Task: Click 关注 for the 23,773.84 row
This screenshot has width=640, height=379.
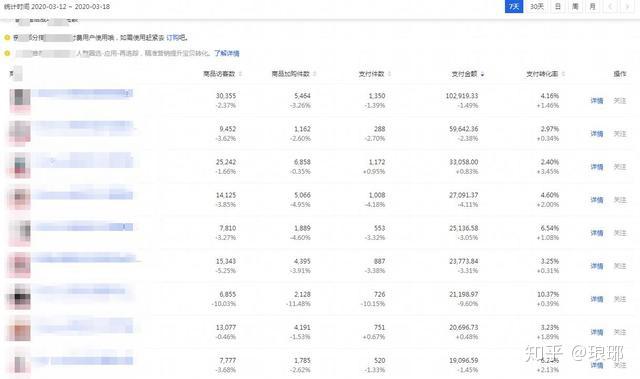Action: [620, 266]
